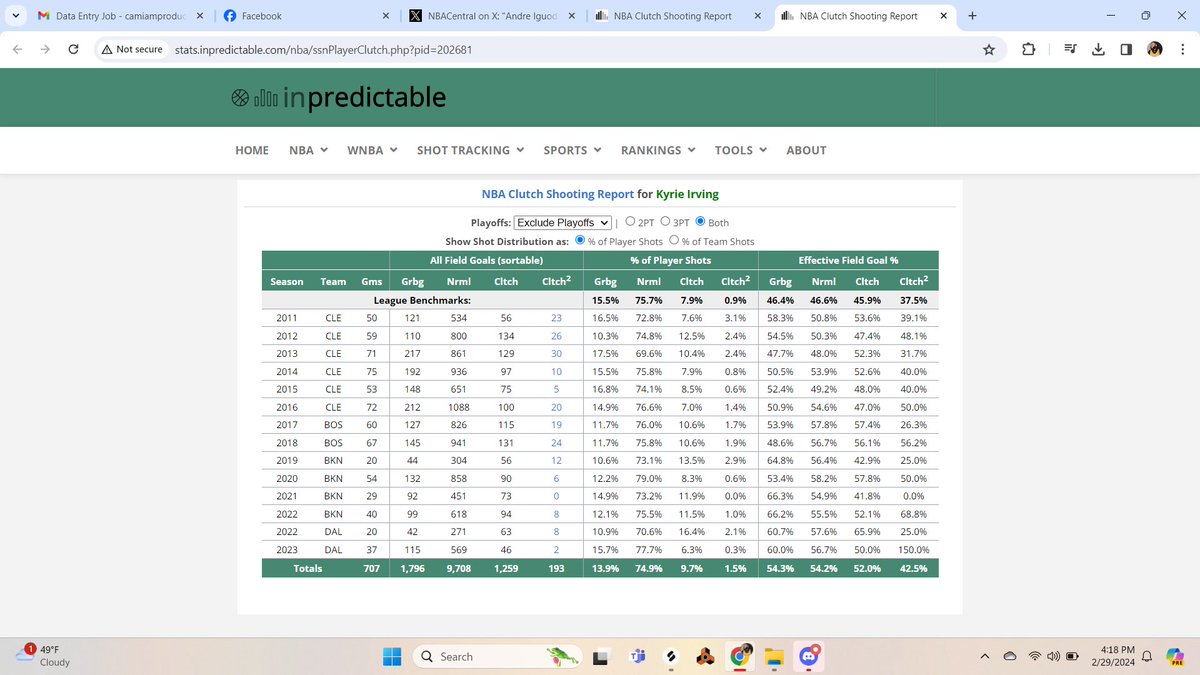The height and width of the screenshot is (675, 1200).
Task: Click the 150.0% eFG value for 2023
Action: (x=913, y=550)
